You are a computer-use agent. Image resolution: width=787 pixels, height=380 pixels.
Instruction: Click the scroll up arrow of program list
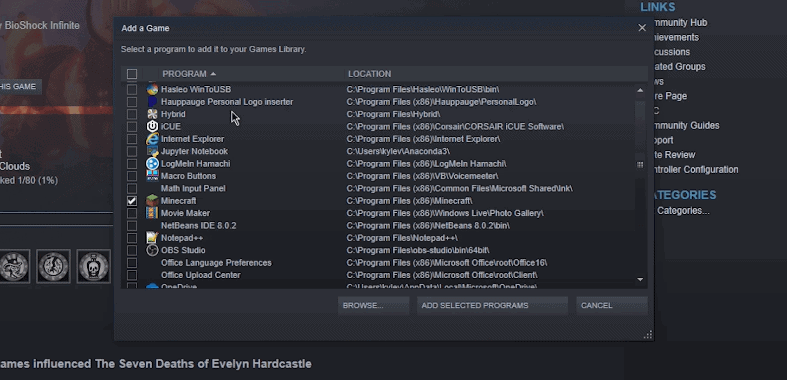pyautogui.click(x=640, y=90)
